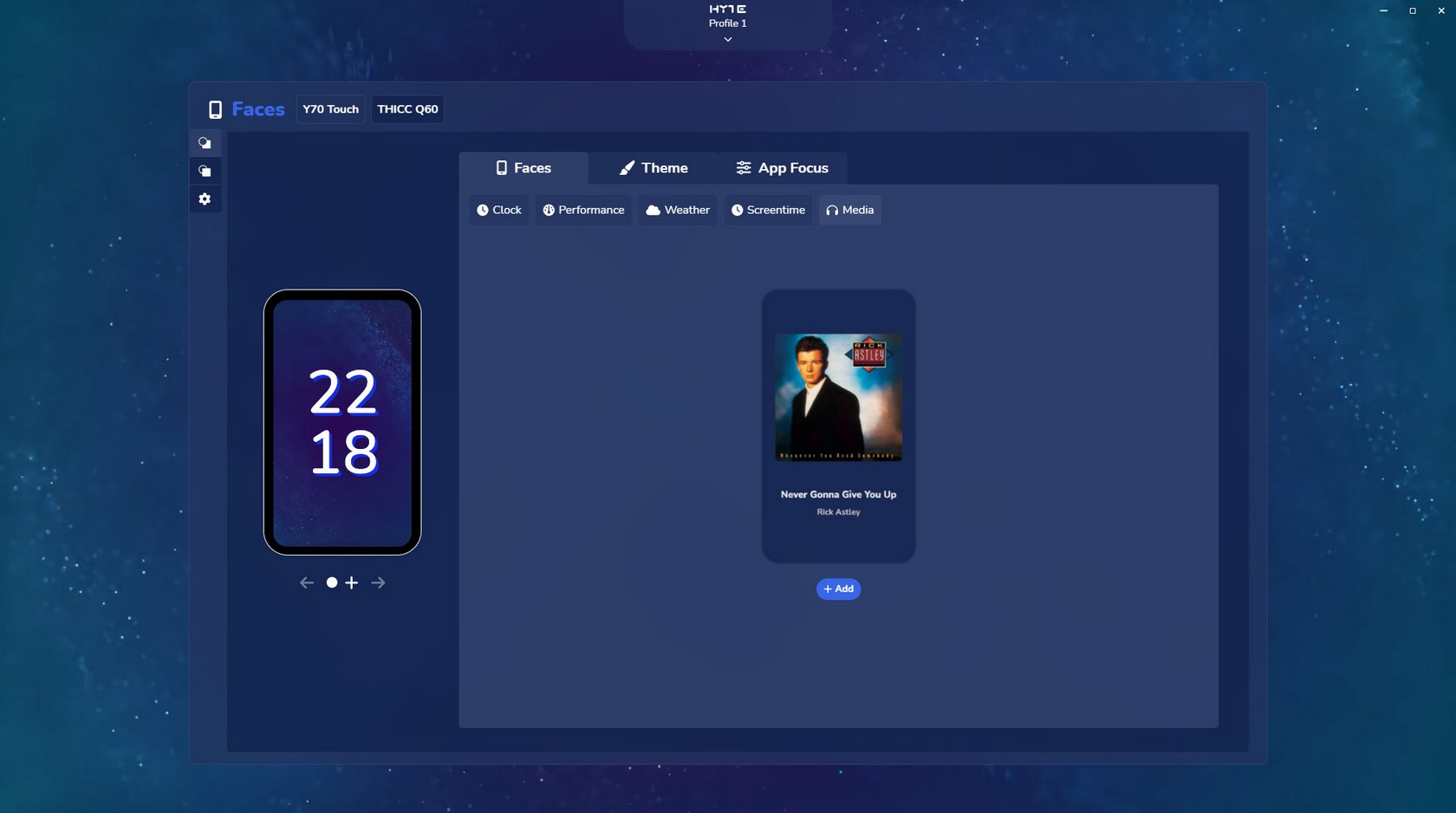Select the current face page dot
This screenshot has height=813, width=1456.
[x=332, y=582]
